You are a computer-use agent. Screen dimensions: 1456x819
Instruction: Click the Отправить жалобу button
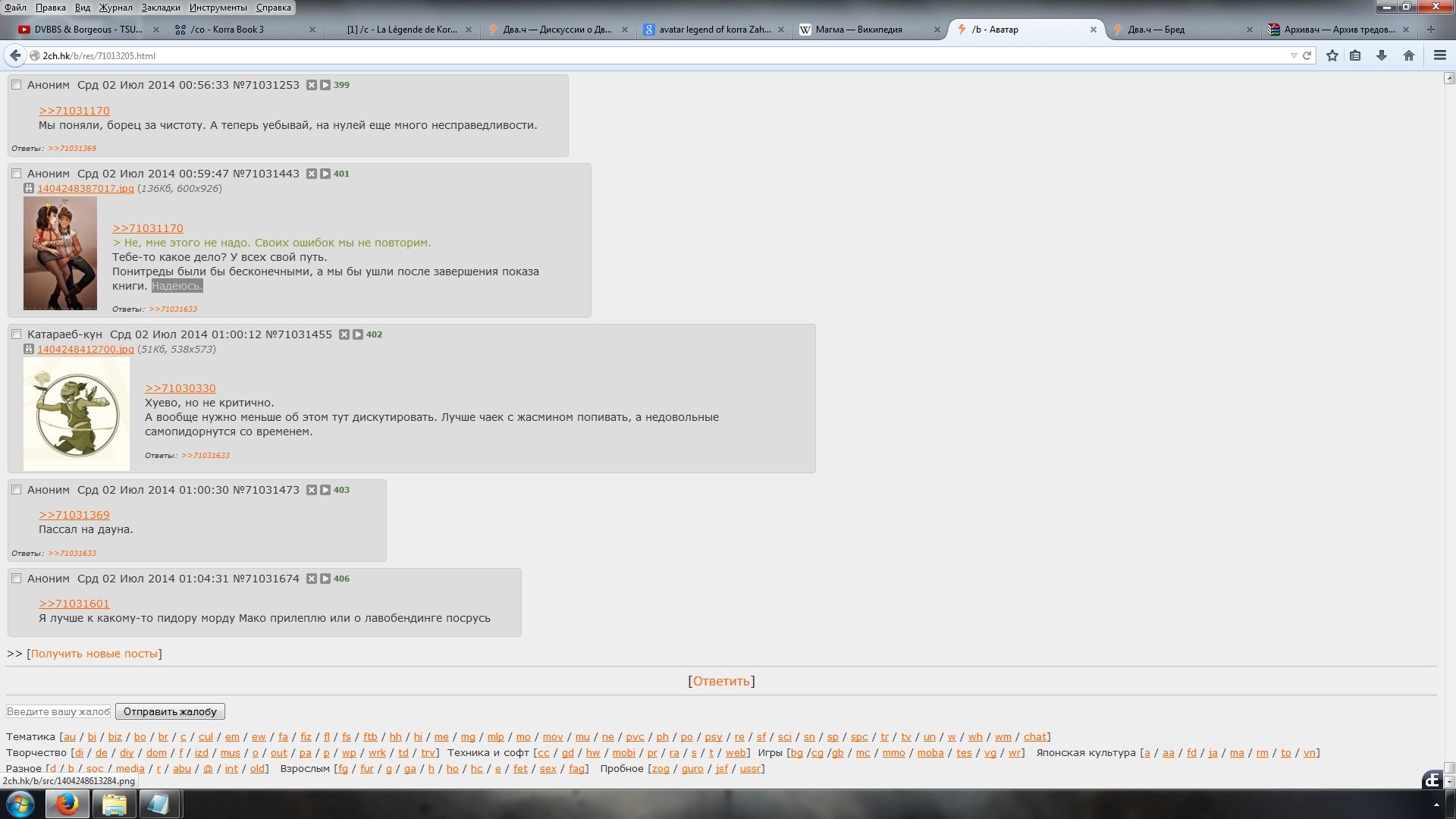[x=170, y=711]
